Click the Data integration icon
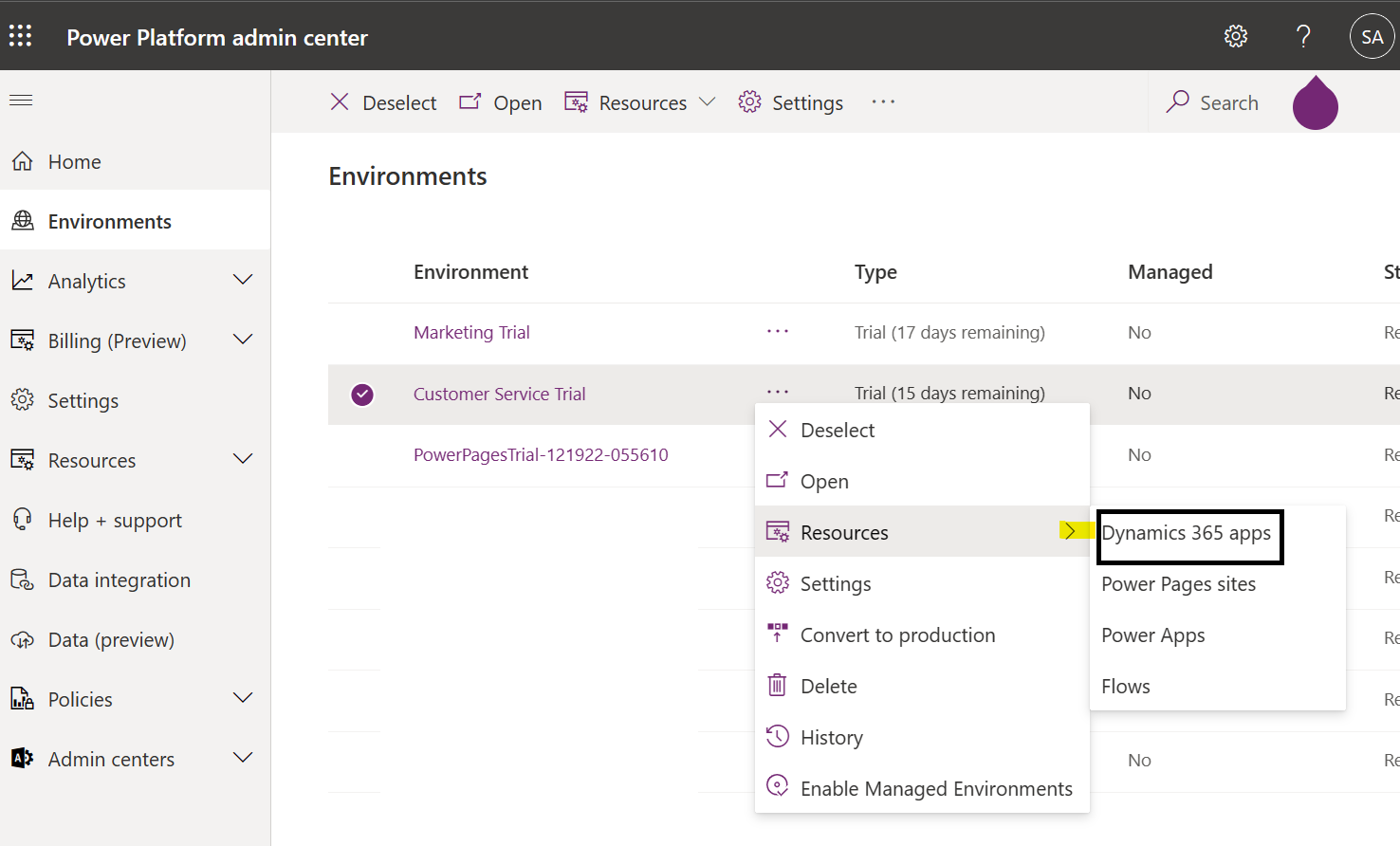This screenshot has width=1400, height=846. click(x=23, y=579)
